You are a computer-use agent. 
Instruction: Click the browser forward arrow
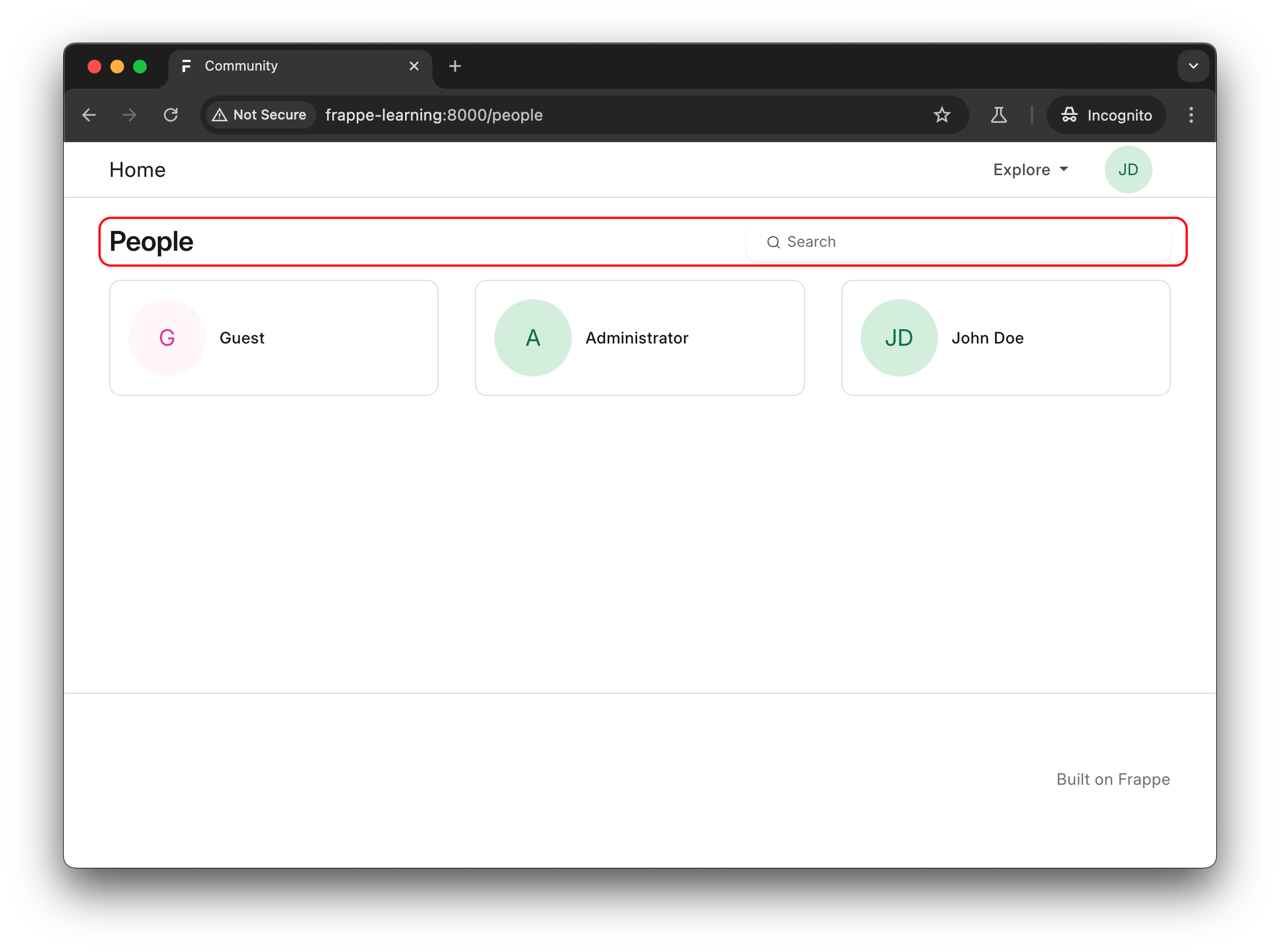coord(130,115)
